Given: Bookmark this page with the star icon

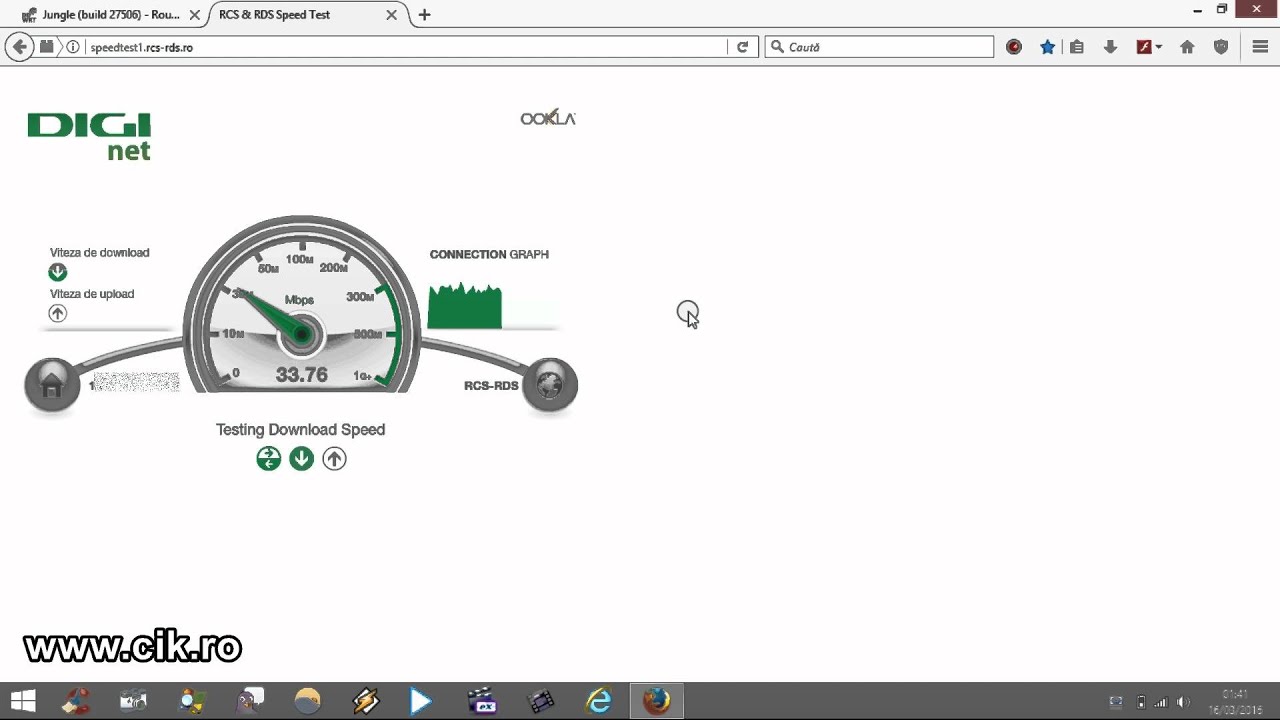Looking at the screenshot, I should tap(1047, 47).
